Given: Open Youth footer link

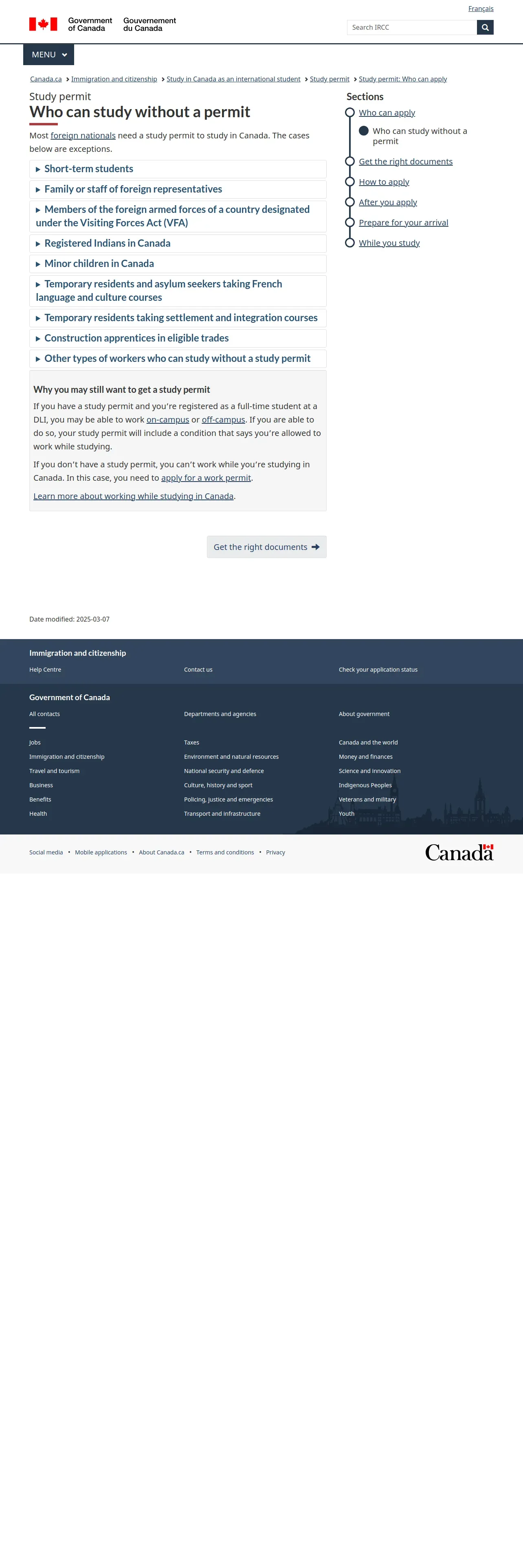Looking at the screenshot, I should (x=347, y=814).
